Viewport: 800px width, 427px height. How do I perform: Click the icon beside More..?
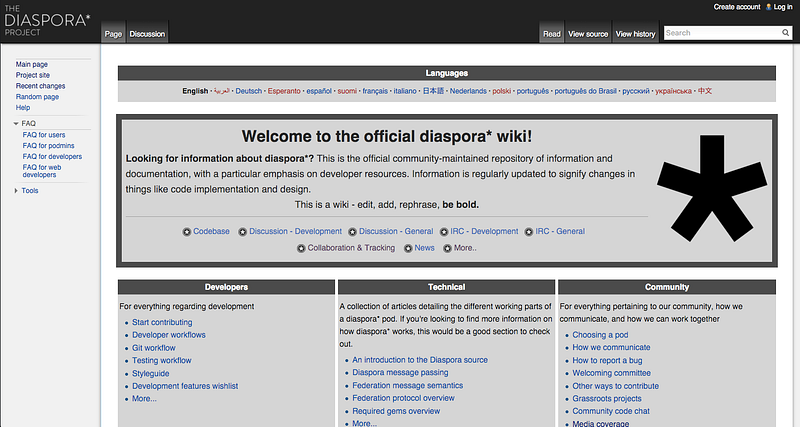pos(447,248)
